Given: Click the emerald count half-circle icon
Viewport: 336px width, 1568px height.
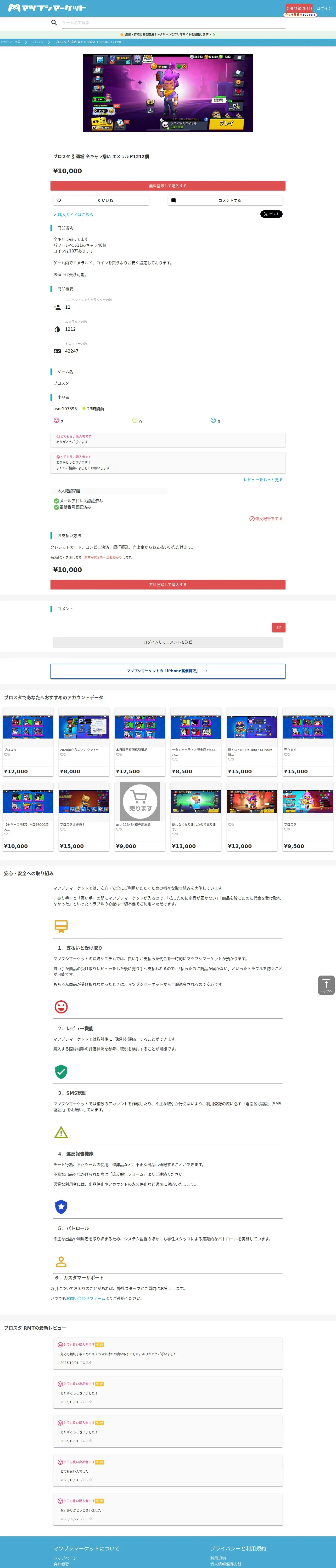Looking at the screenshot, I should pos(57,329).
